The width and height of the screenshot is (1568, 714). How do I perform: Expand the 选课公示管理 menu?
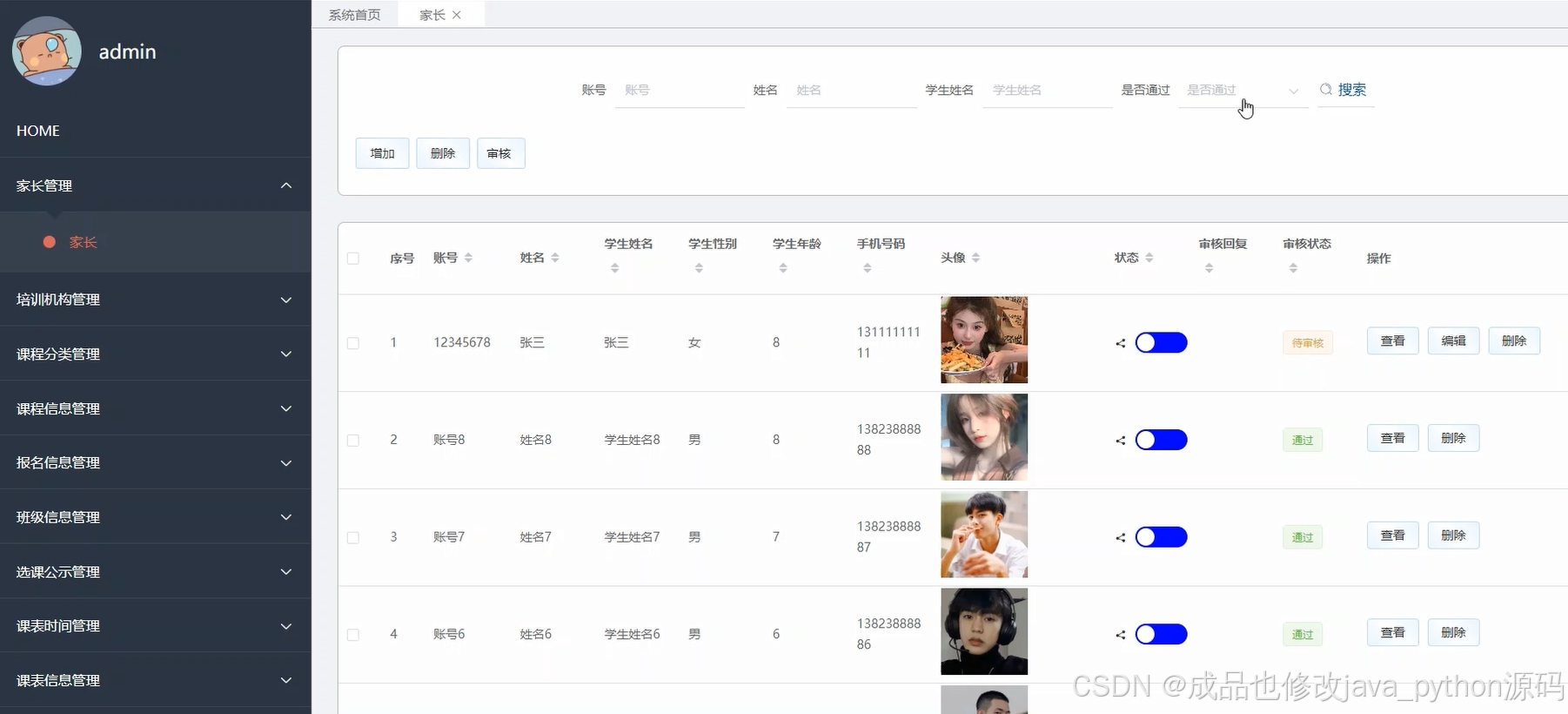point(156,572)
